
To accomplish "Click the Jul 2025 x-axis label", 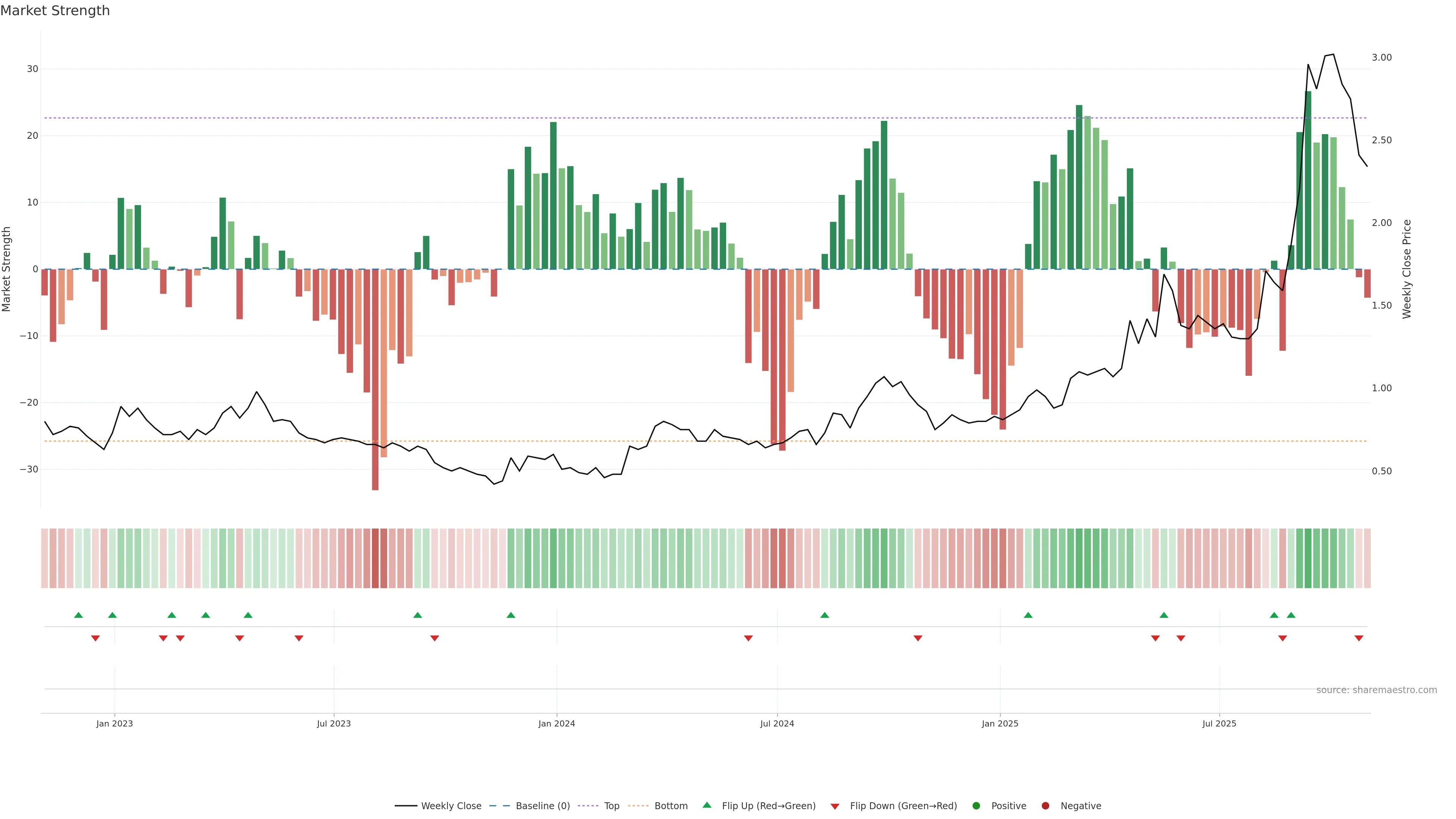I will click(x=1219, y=723).
